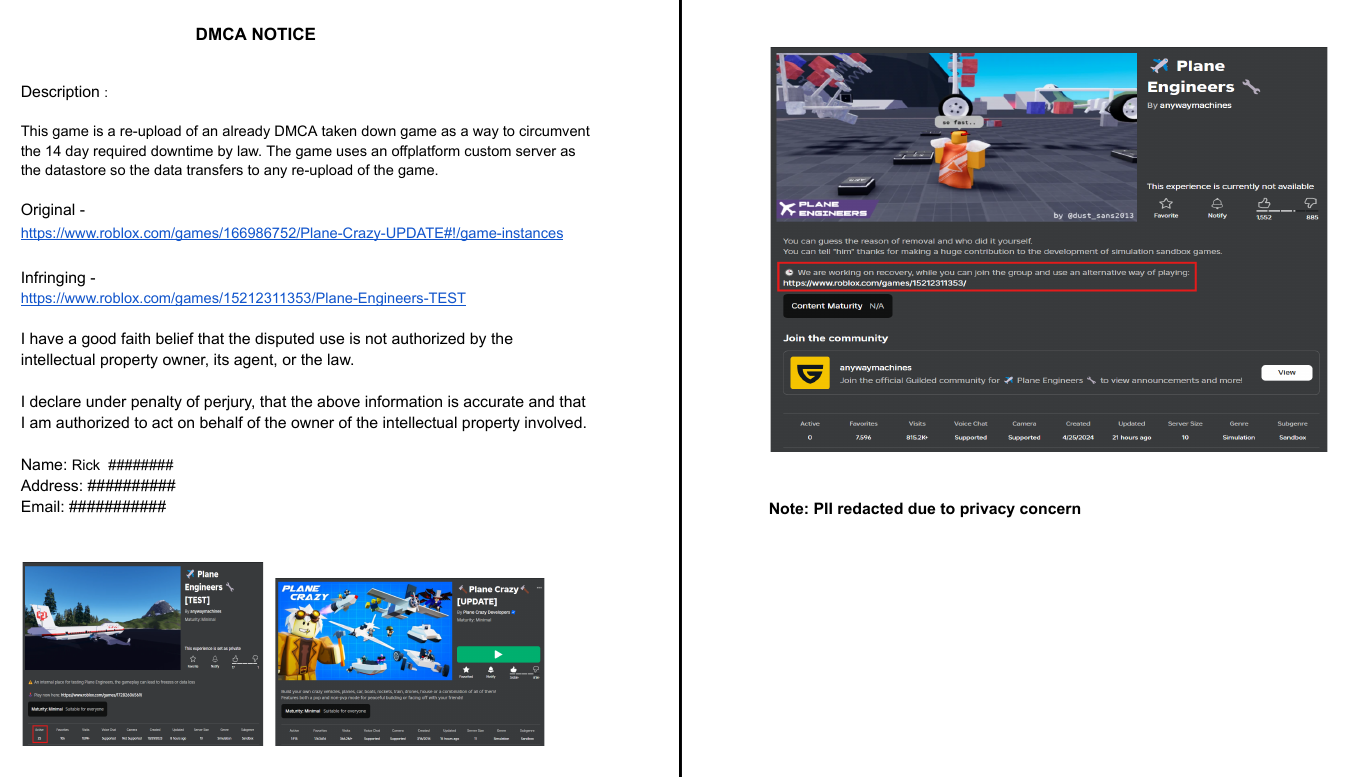The width and height of the screenshot is (1348, 777).
Task: Click 'Note: PII redacted due to privacy concern'
Action: tap(925, 509)
